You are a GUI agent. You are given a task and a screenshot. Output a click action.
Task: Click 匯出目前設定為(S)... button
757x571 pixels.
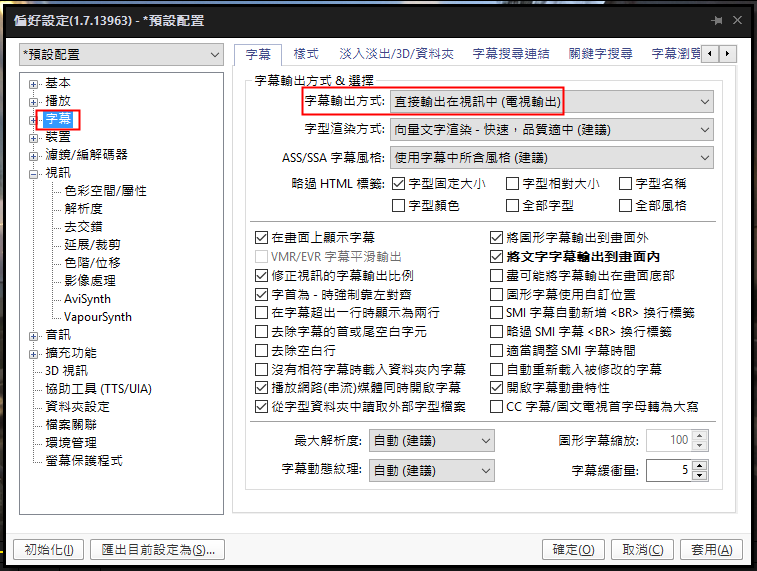click(157, 550)
